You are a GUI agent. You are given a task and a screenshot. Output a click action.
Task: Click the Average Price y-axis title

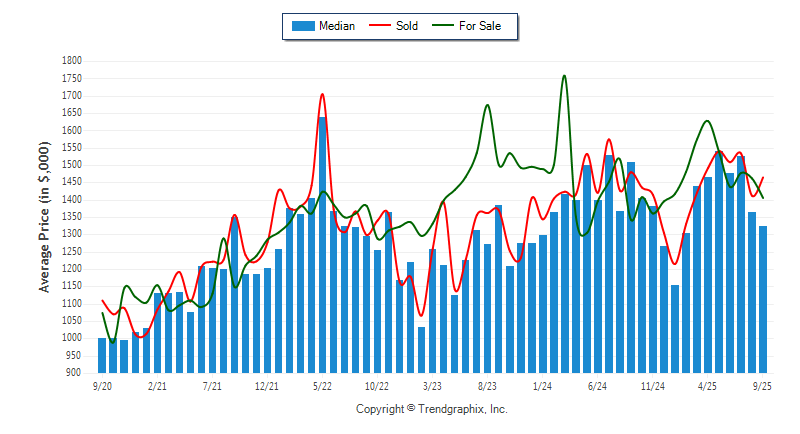coord(44,216)
